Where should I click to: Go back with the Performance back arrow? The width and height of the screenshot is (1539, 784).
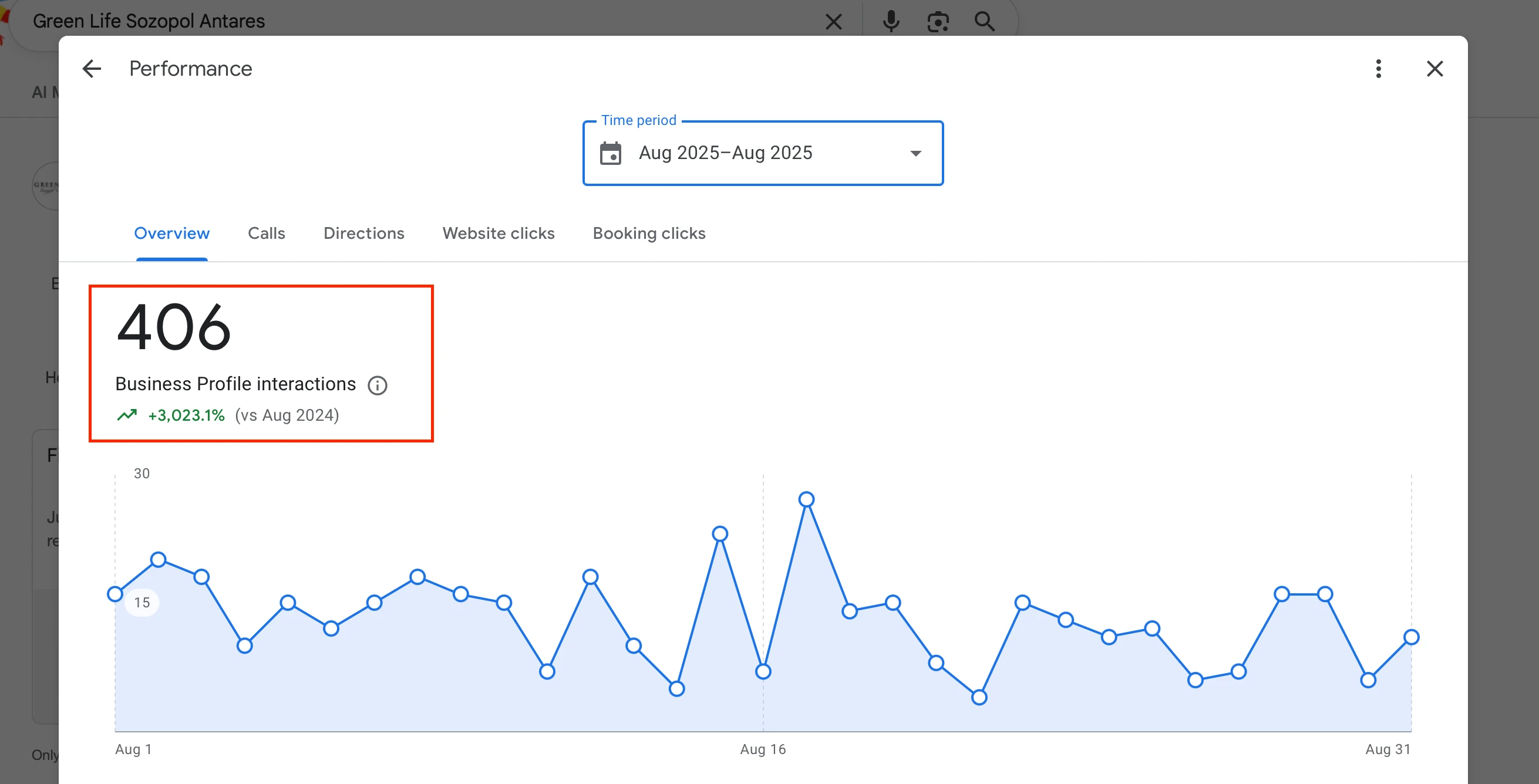[x=92, y=69]
